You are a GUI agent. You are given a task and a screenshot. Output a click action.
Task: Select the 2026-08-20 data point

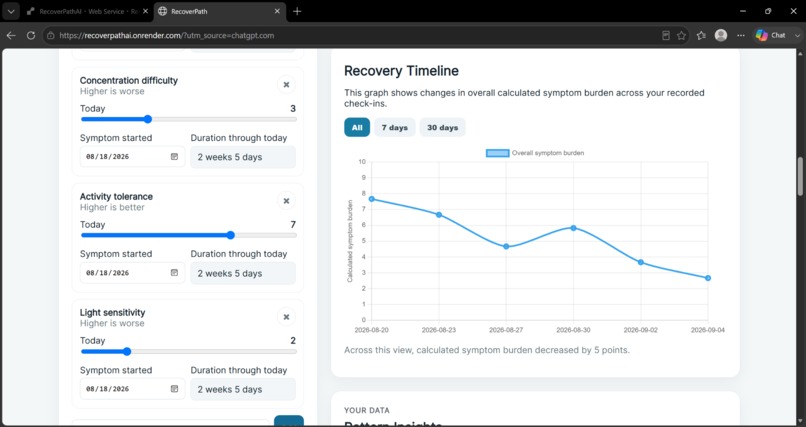(372, 199)
